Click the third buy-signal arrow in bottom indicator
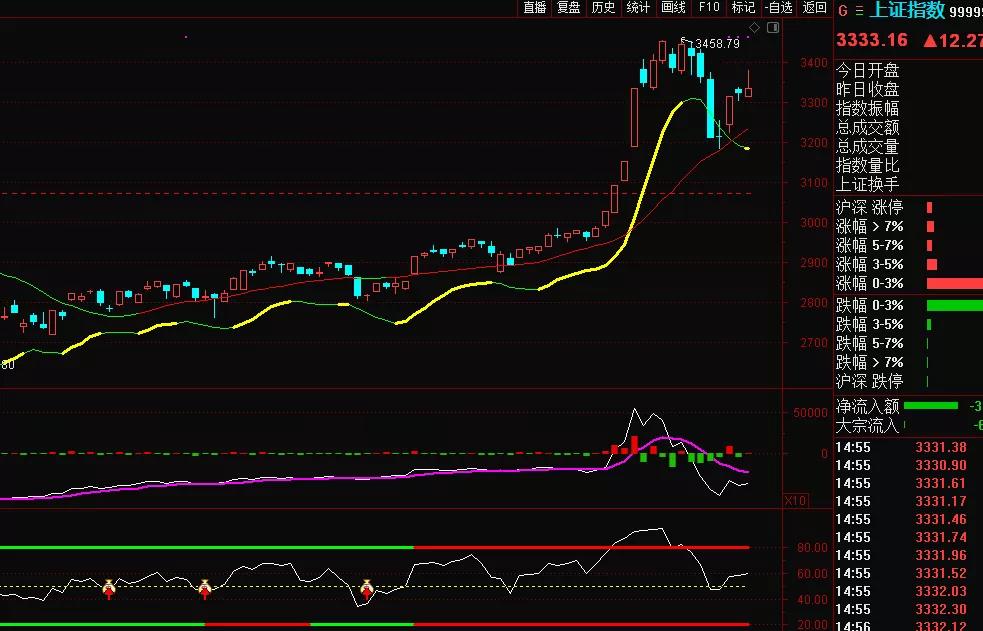 tap(367, 588)
